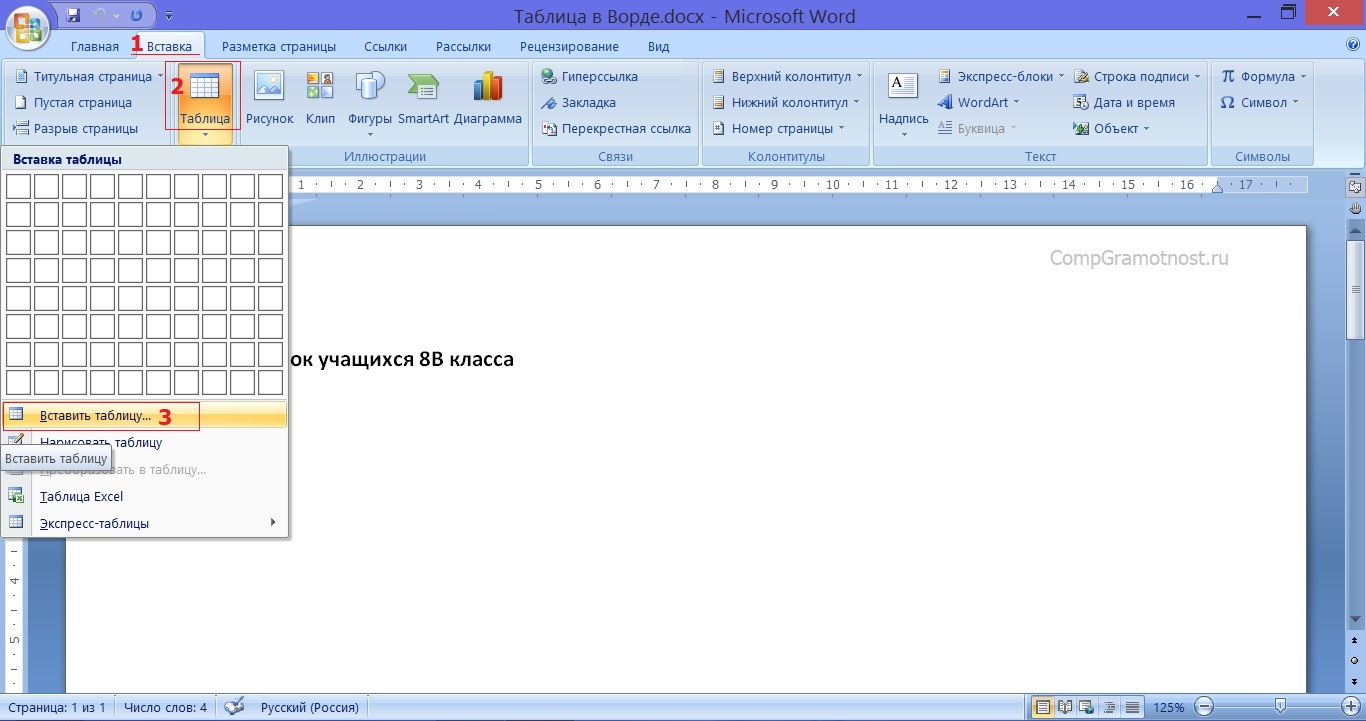
Task: Click the Office button logo
Action: coord(28,27)
